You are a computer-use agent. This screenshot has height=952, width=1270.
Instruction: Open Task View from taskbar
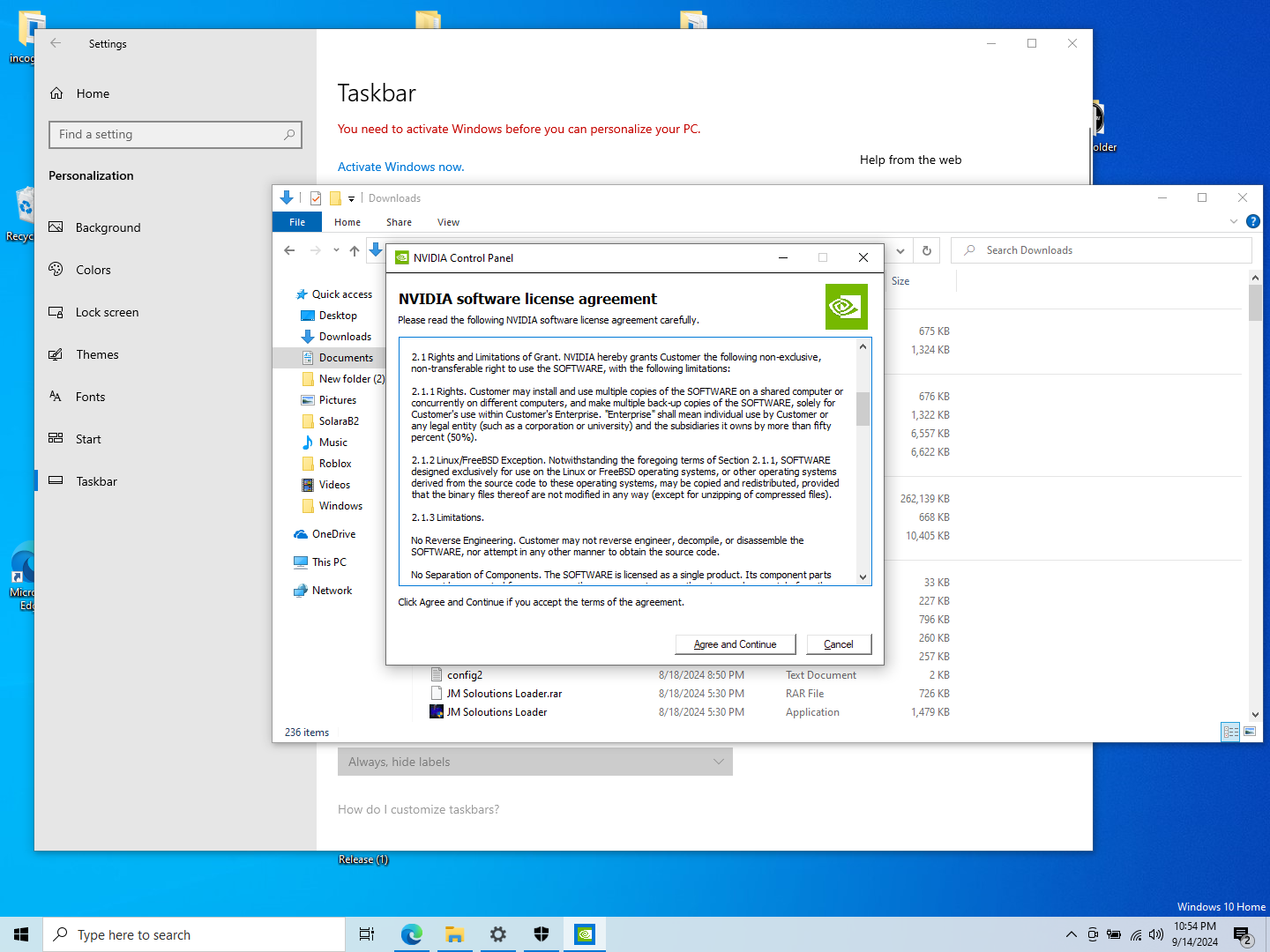point(367,934)
